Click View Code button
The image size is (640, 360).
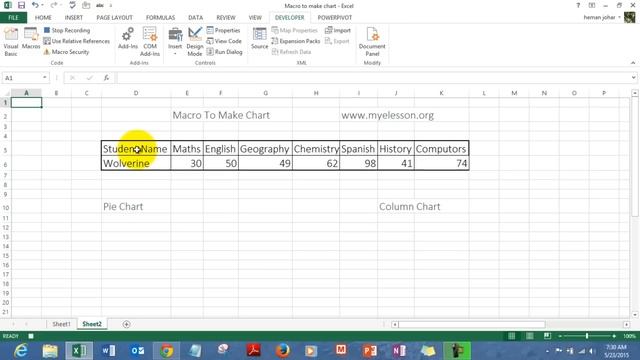click(x=224, y=41)
